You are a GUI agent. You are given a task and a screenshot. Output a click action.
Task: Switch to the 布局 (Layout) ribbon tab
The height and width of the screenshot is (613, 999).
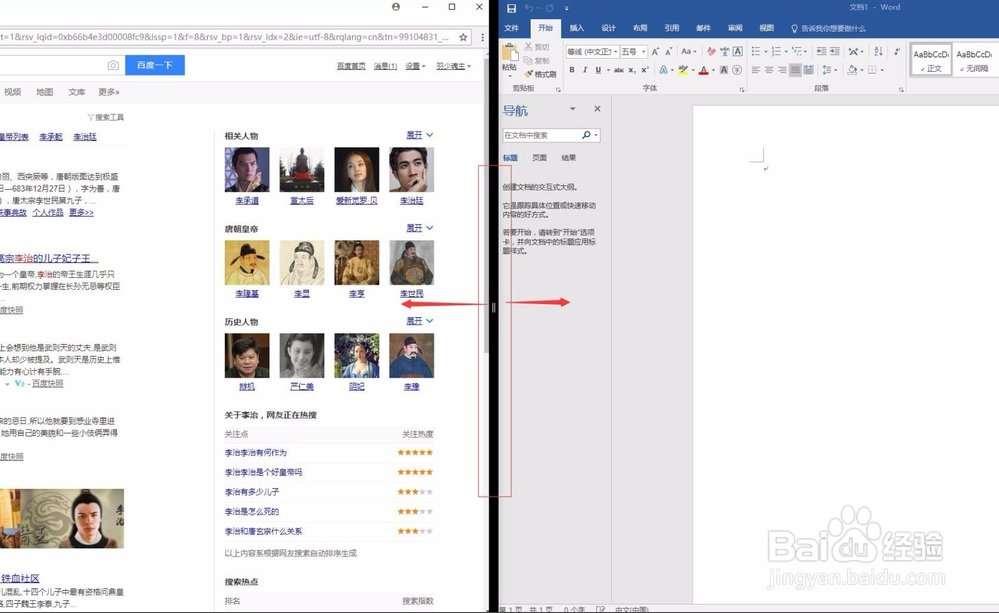tap(640, 28)
